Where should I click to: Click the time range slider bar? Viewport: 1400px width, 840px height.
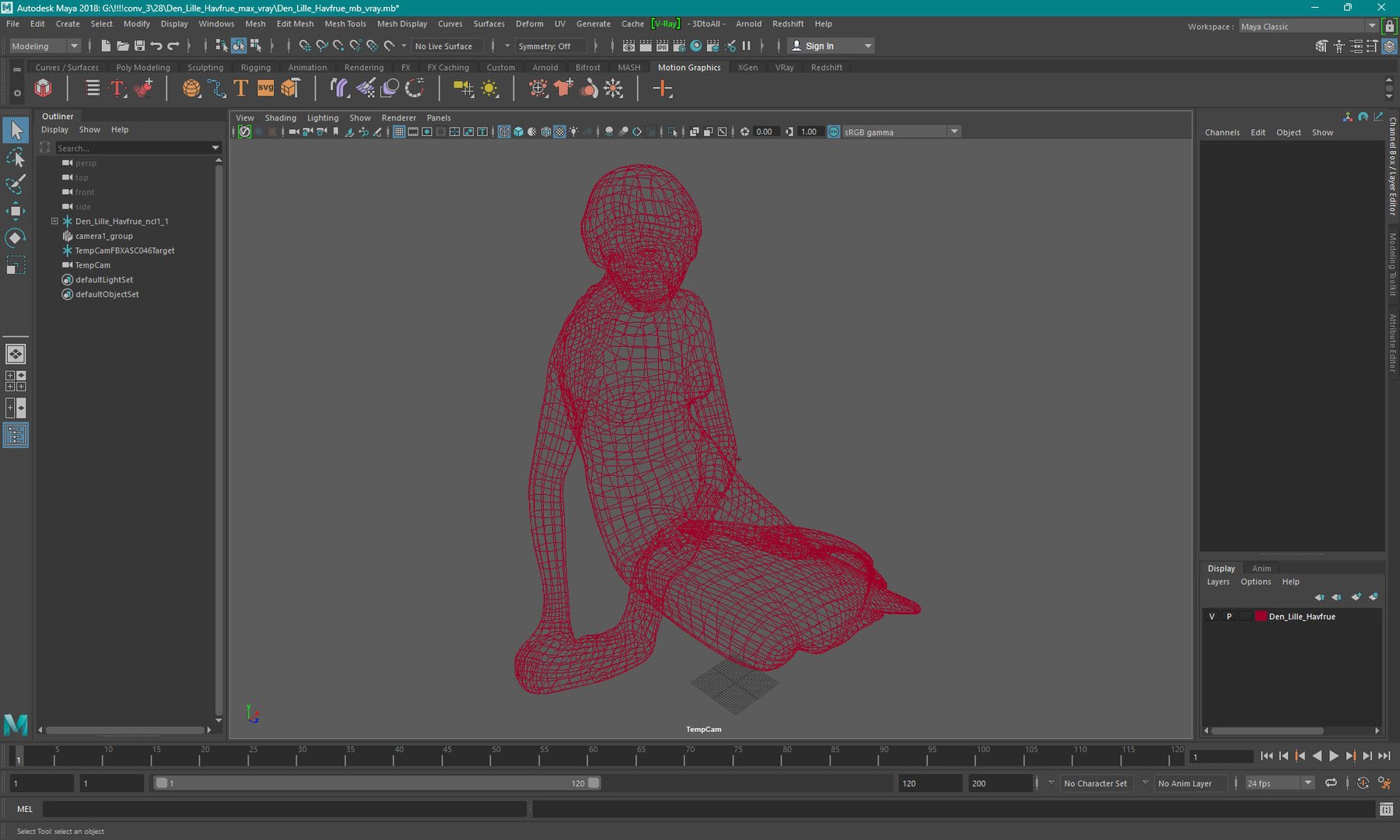point(377,783)
